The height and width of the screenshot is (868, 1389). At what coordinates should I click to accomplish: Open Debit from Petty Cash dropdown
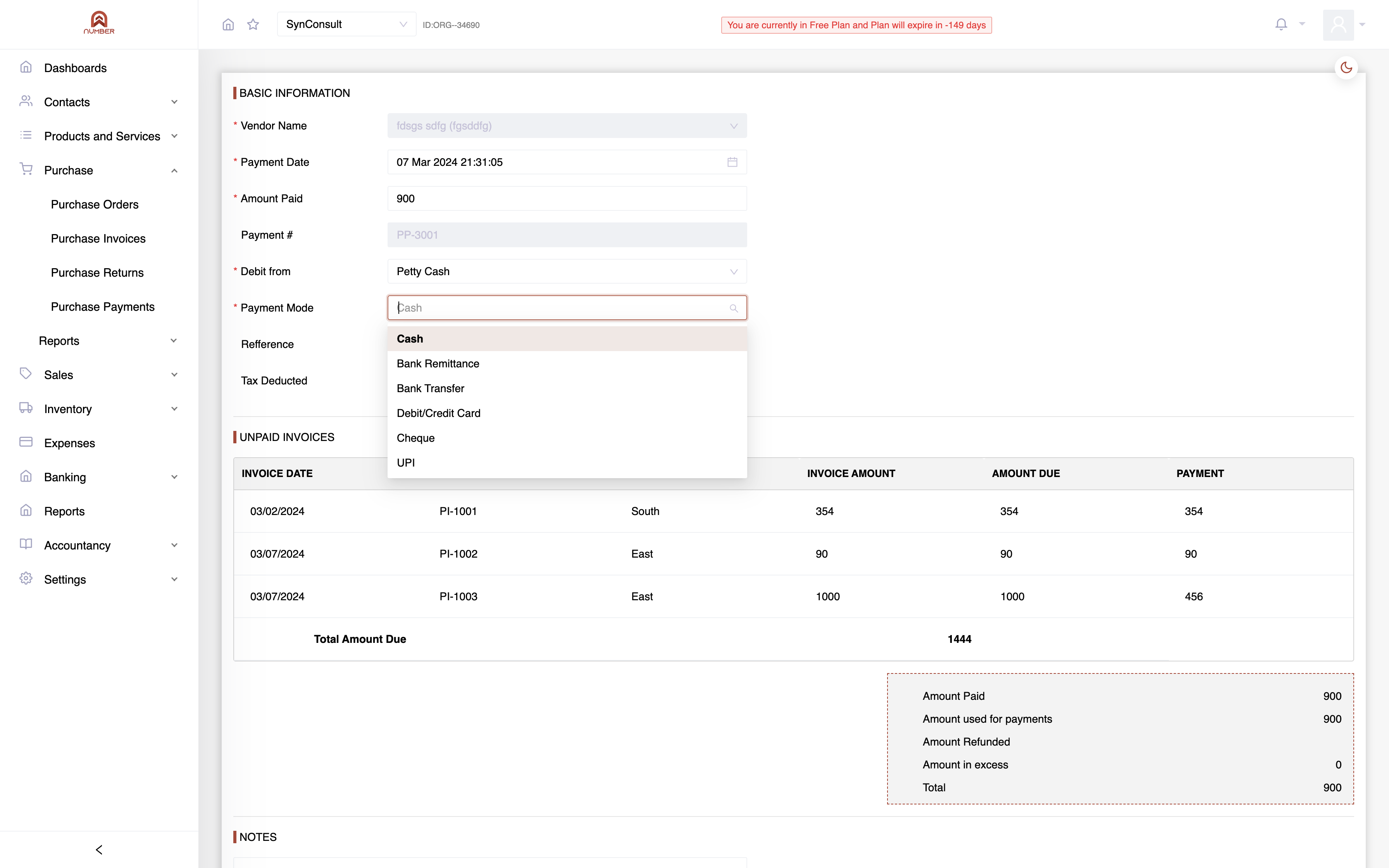tap(567, 272)
